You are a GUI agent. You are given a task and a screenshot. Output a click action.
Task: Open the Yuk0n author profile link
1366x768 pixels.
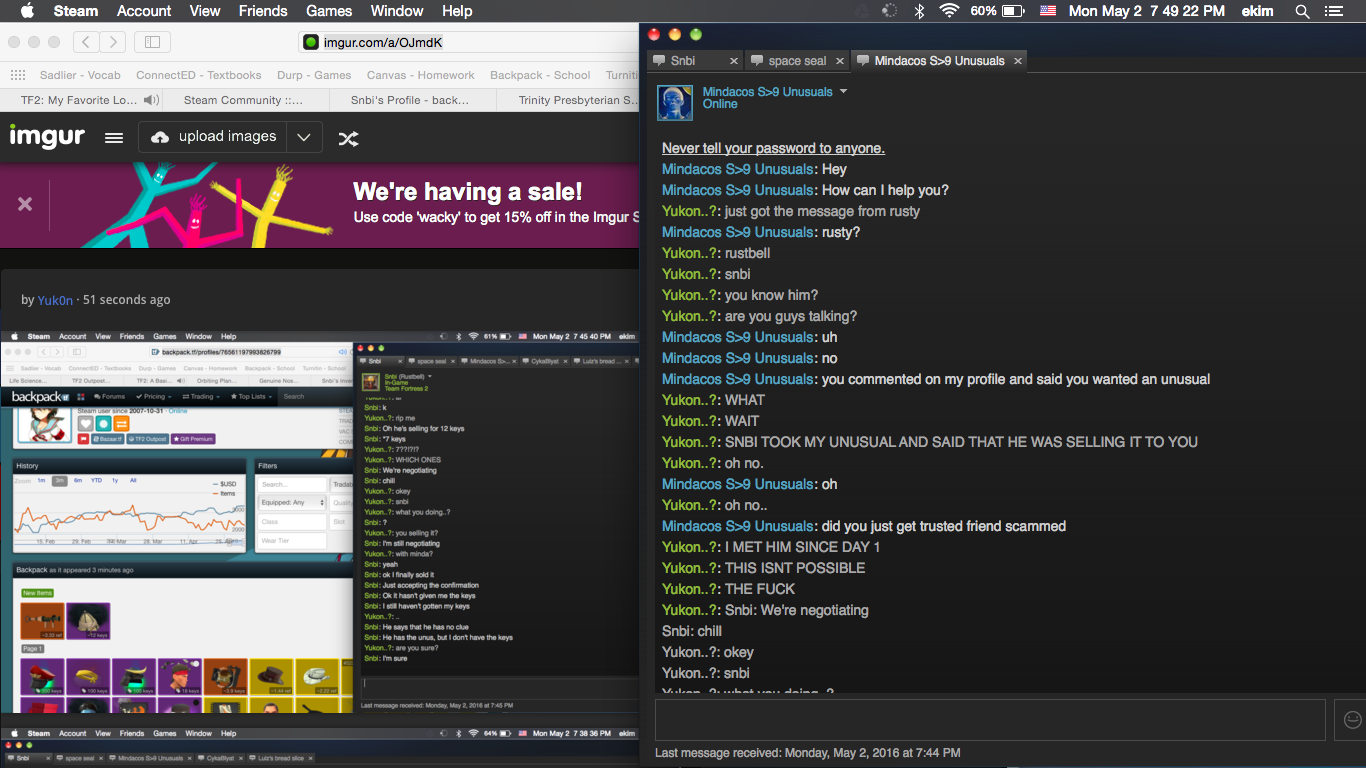[x=55, y=300]
